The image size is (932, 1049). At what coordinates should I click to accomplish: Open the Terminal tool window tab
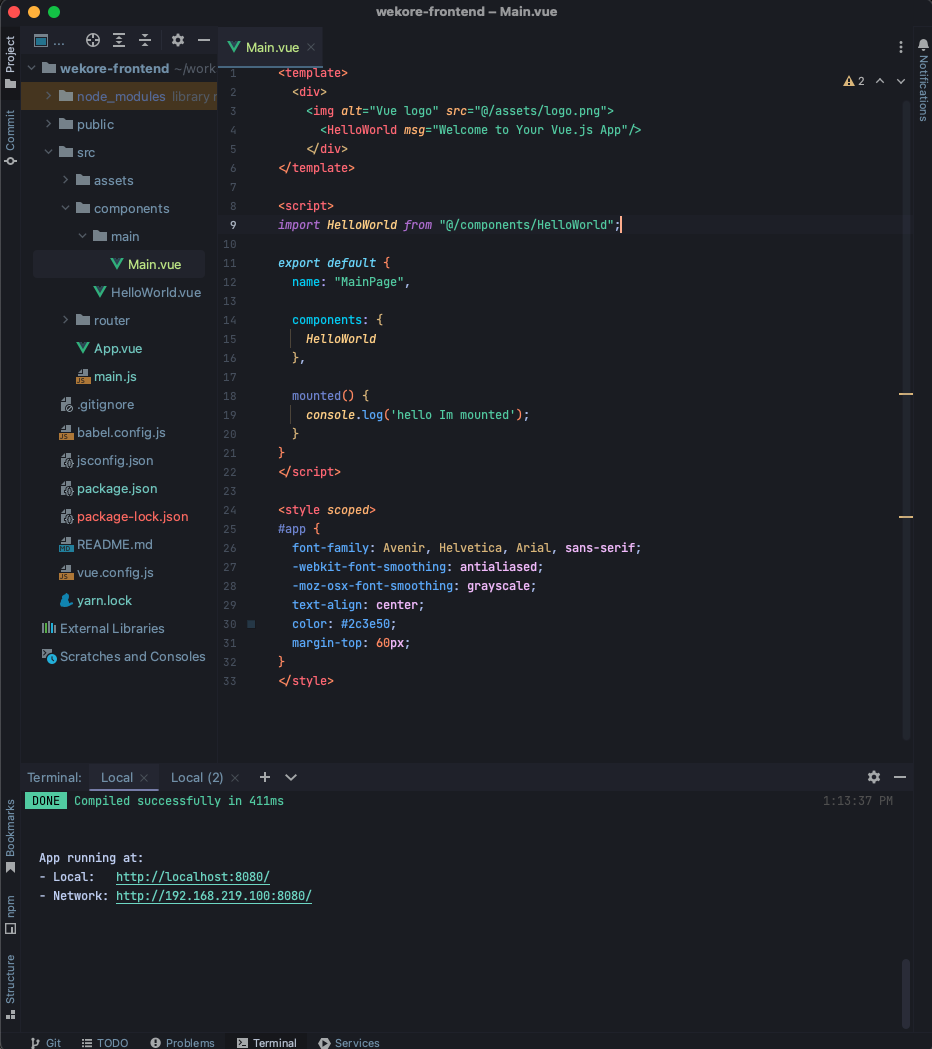tap(267, 1042)
